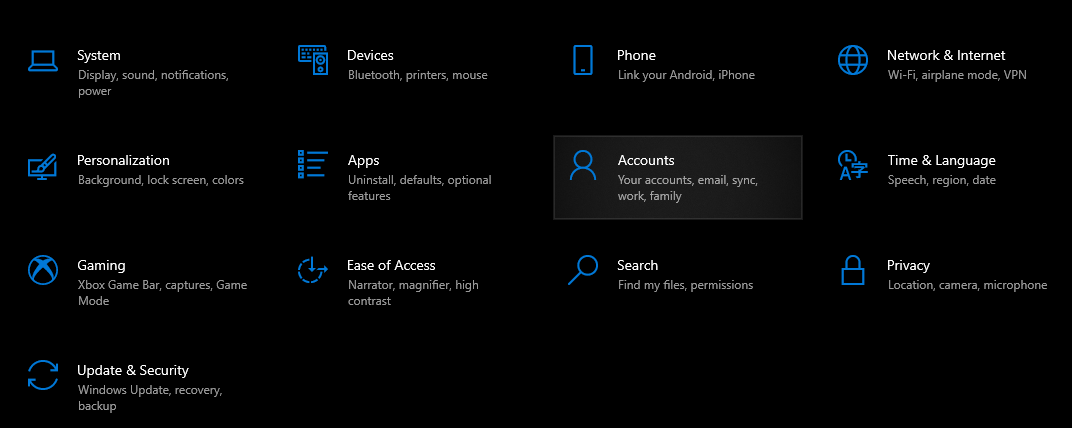Image resolution: width=1072 pixels, height=428 pixels.
Task: Click 'Location, camera, microphone' description text
Action: click(x=967, y=285)
